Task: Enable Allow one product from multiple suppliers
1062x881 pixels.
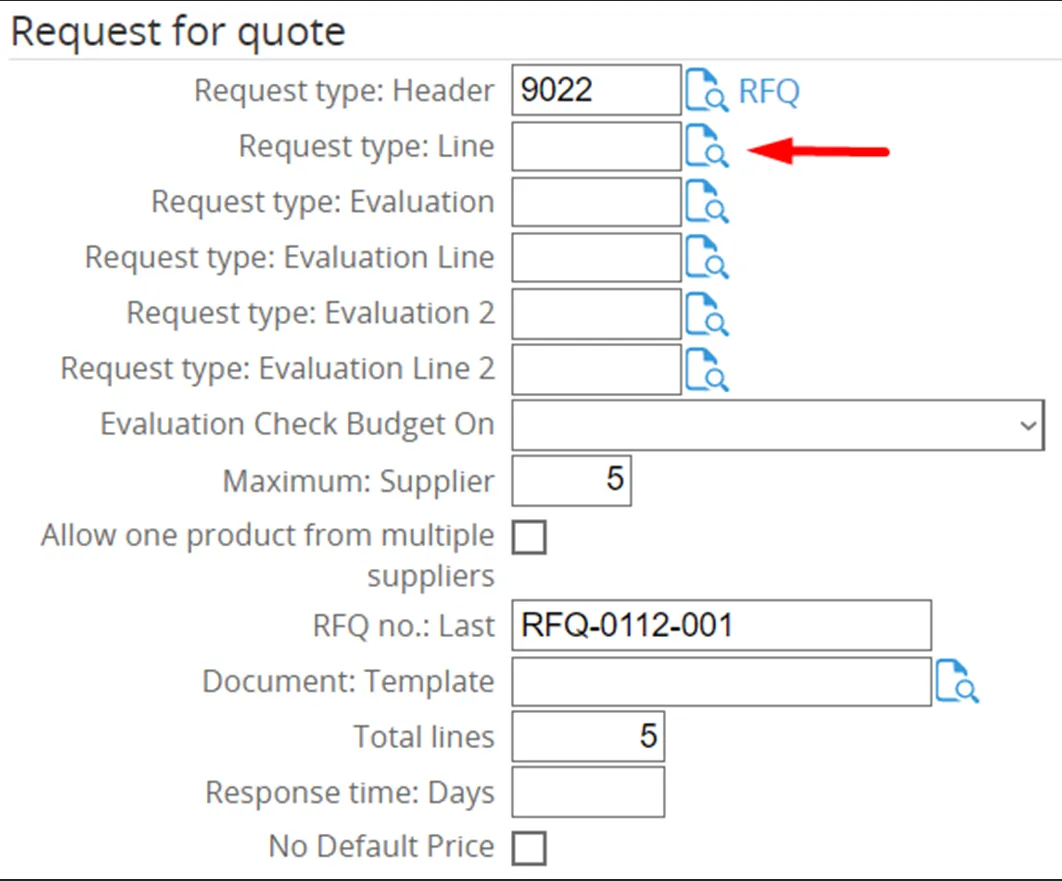Action: tap(529, 537)
